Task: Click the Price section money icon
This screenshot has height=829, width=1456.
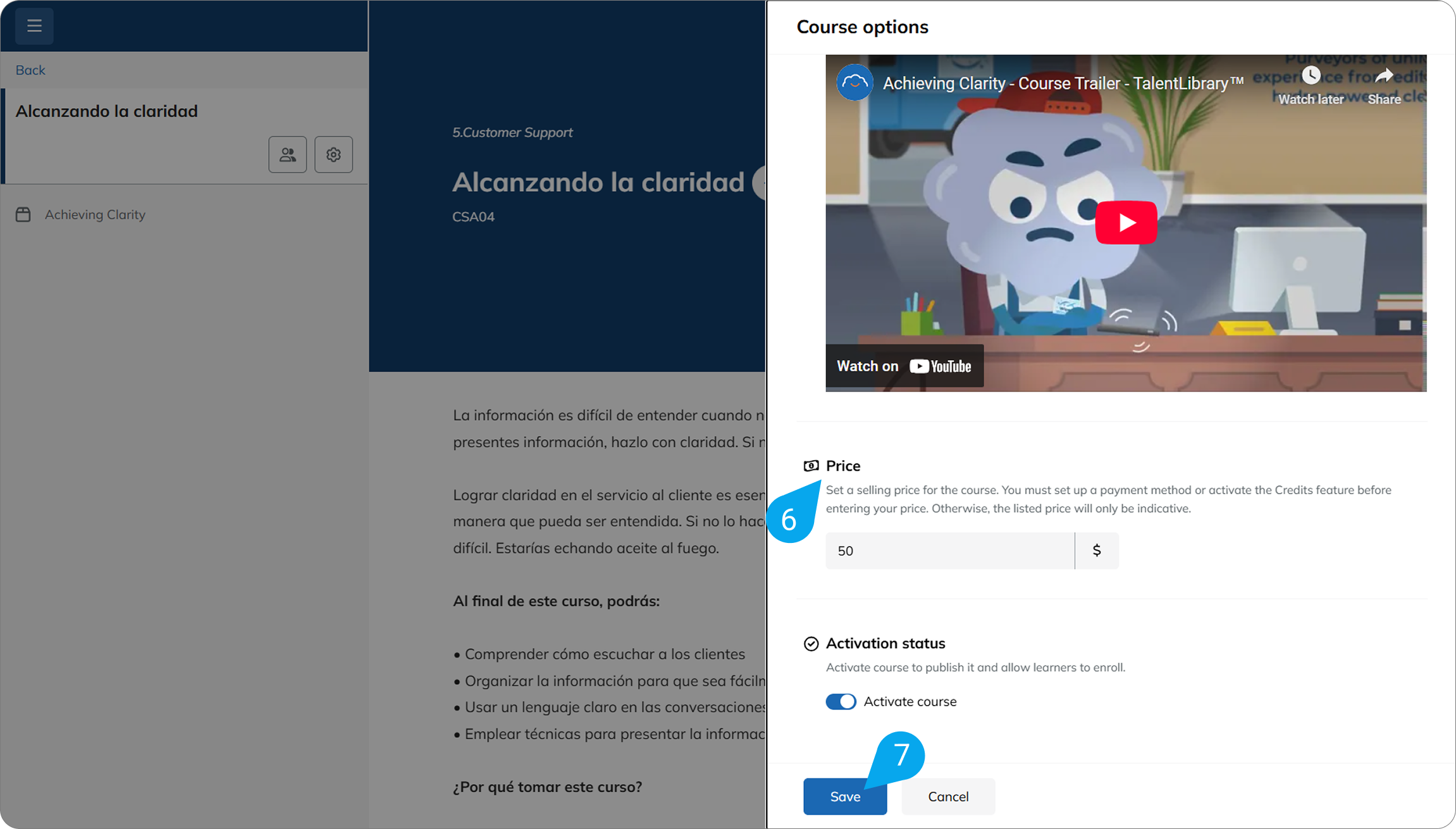Action: [811, 466]
